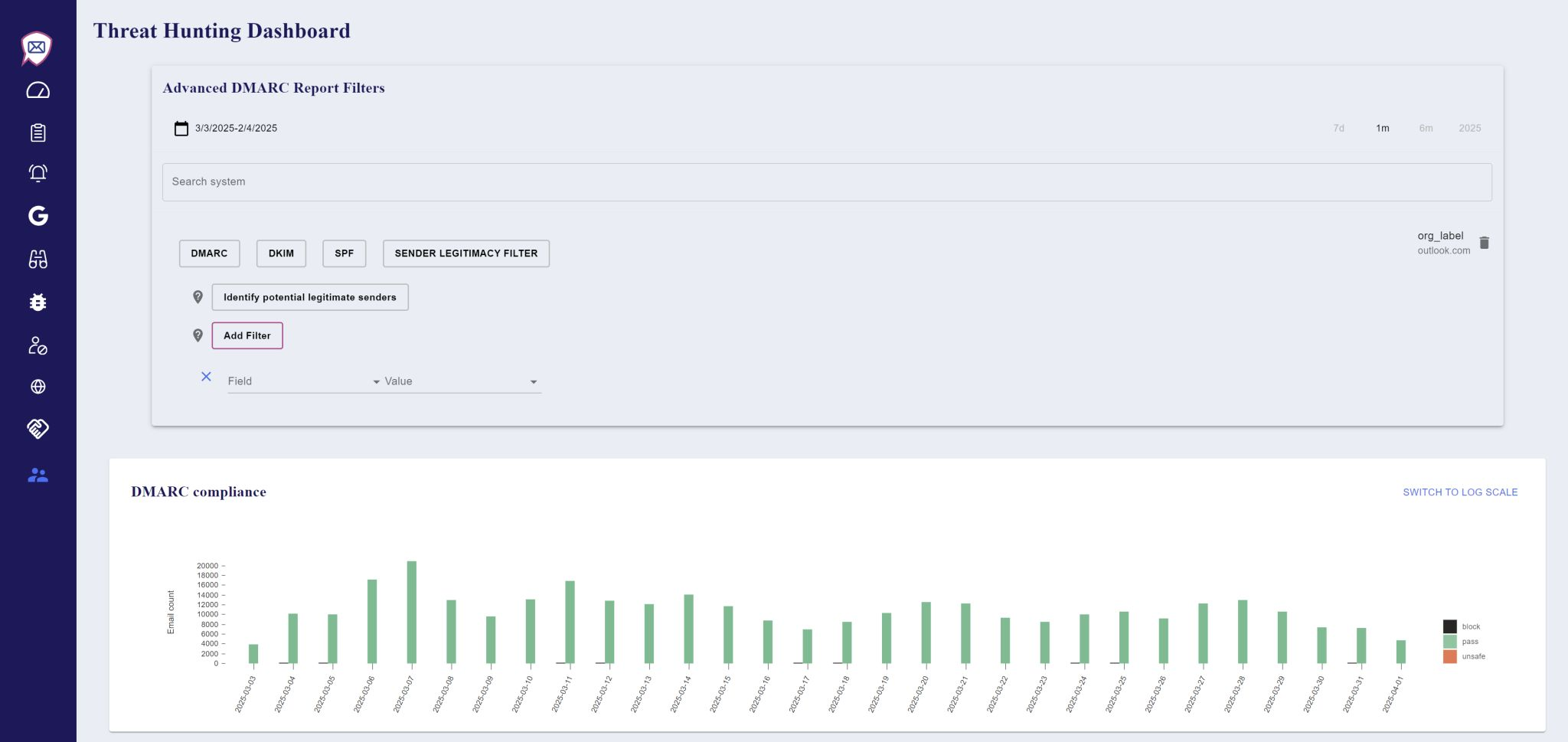Select the 7d time range
The image size is (1568, 742).
point(1338,129)
